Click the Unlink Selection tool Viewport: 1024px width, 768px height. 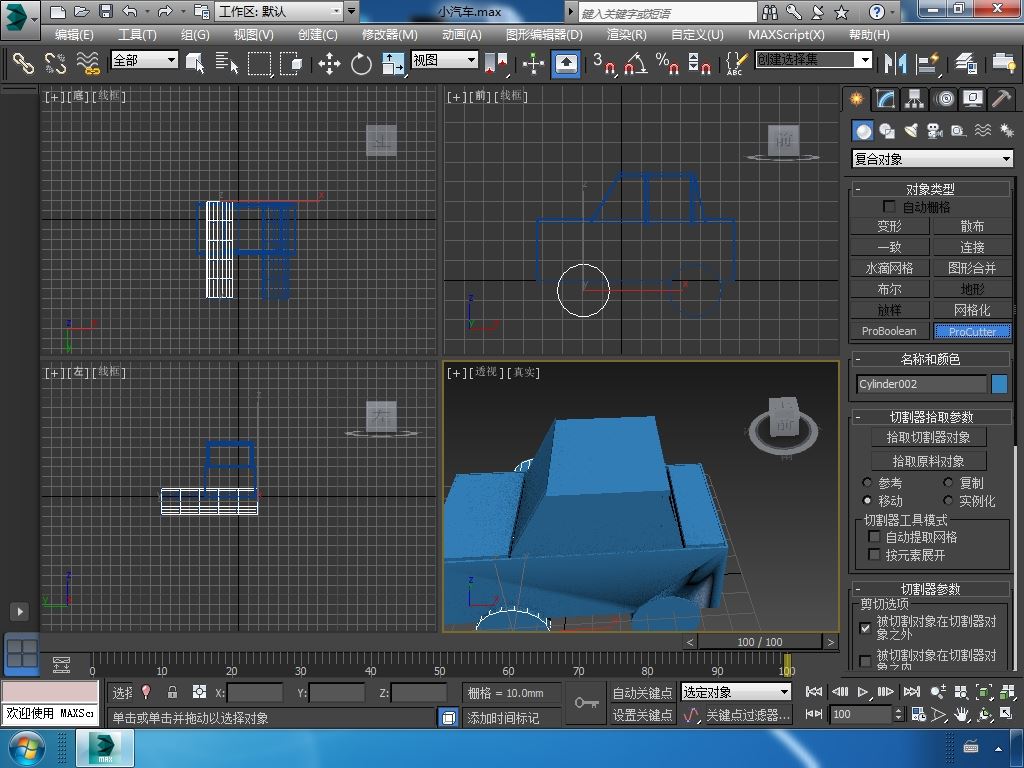[x=56, y=63]
